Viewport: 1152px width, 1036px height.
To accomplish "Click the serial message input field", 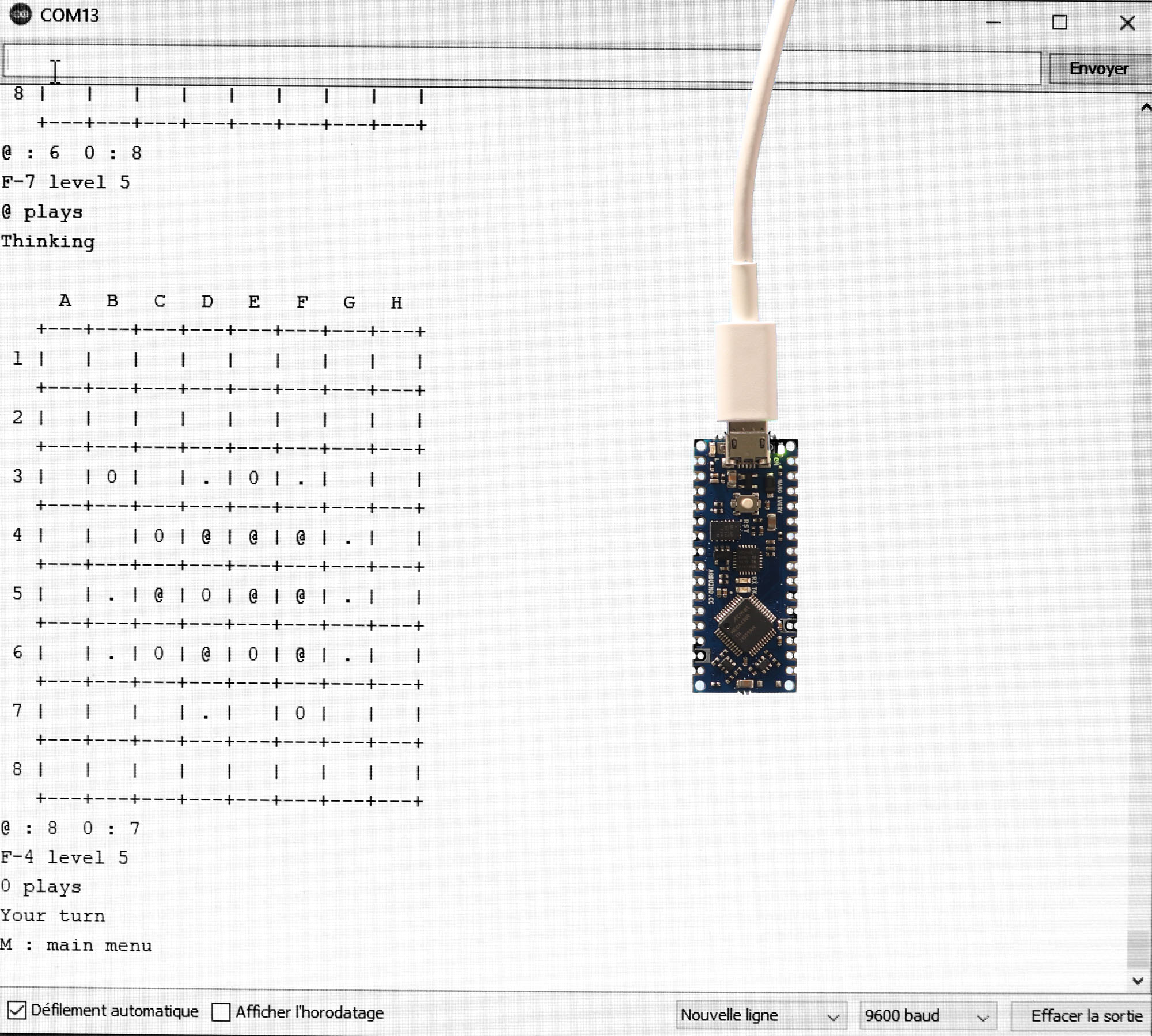I will click(x=518, y=64).
